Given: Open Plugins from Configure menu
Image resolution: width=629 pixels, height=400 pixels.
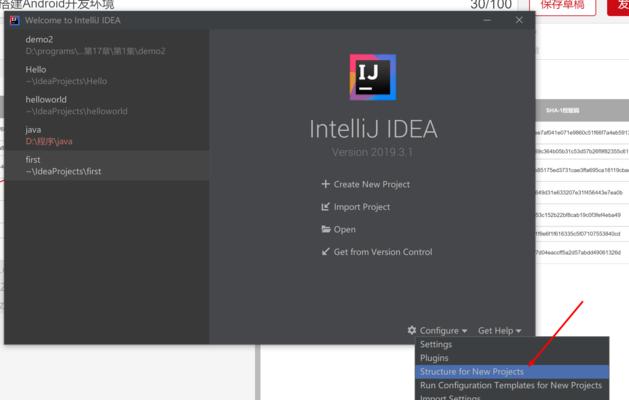Looking at the screenshot, I should [x=512, y=358].
